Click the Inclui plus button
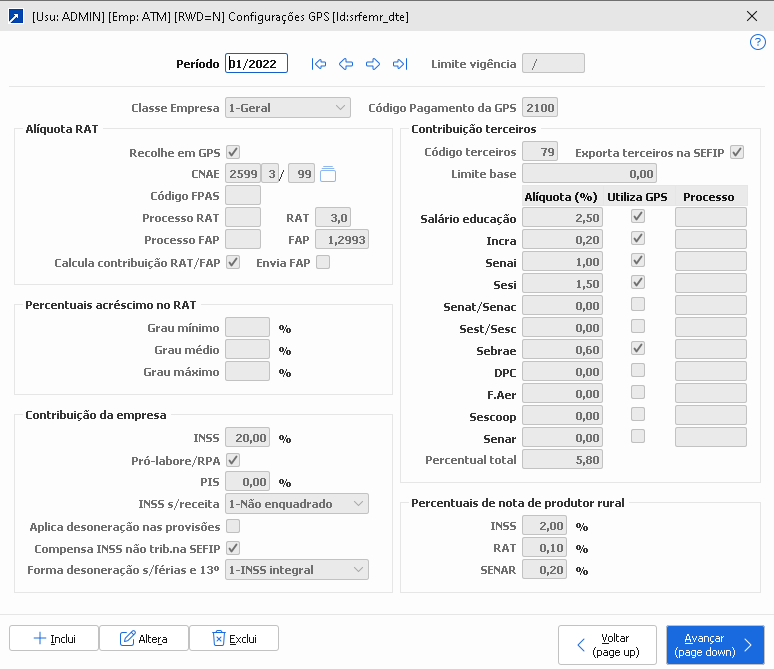Viewport: 774px width, 669px height. (x=54, y=638)
